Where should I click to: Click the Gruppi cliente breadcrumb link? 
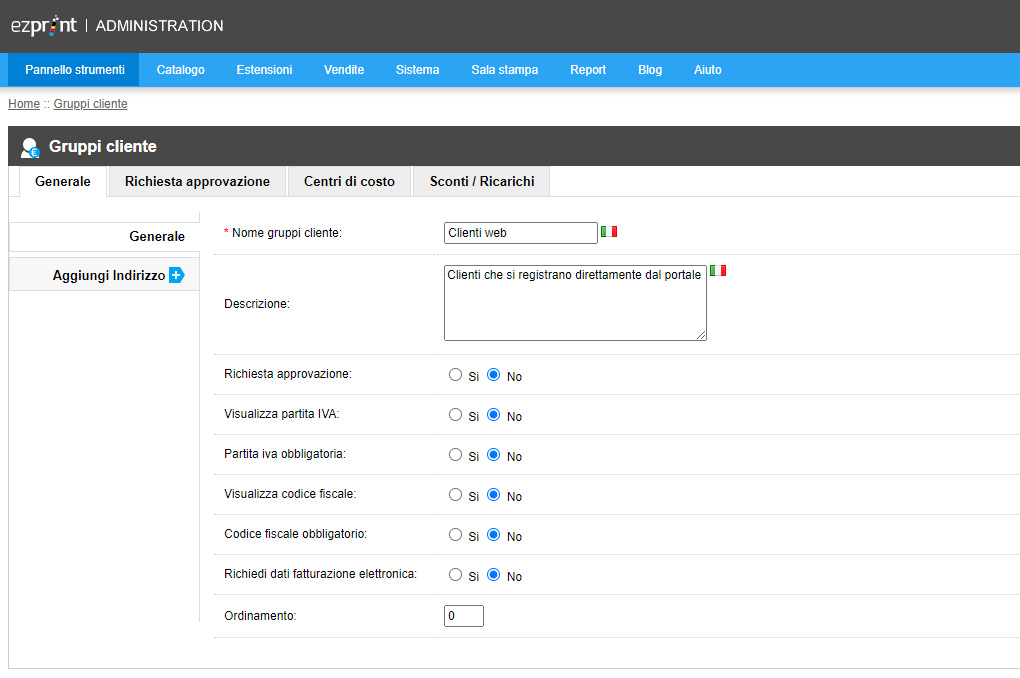90,104
